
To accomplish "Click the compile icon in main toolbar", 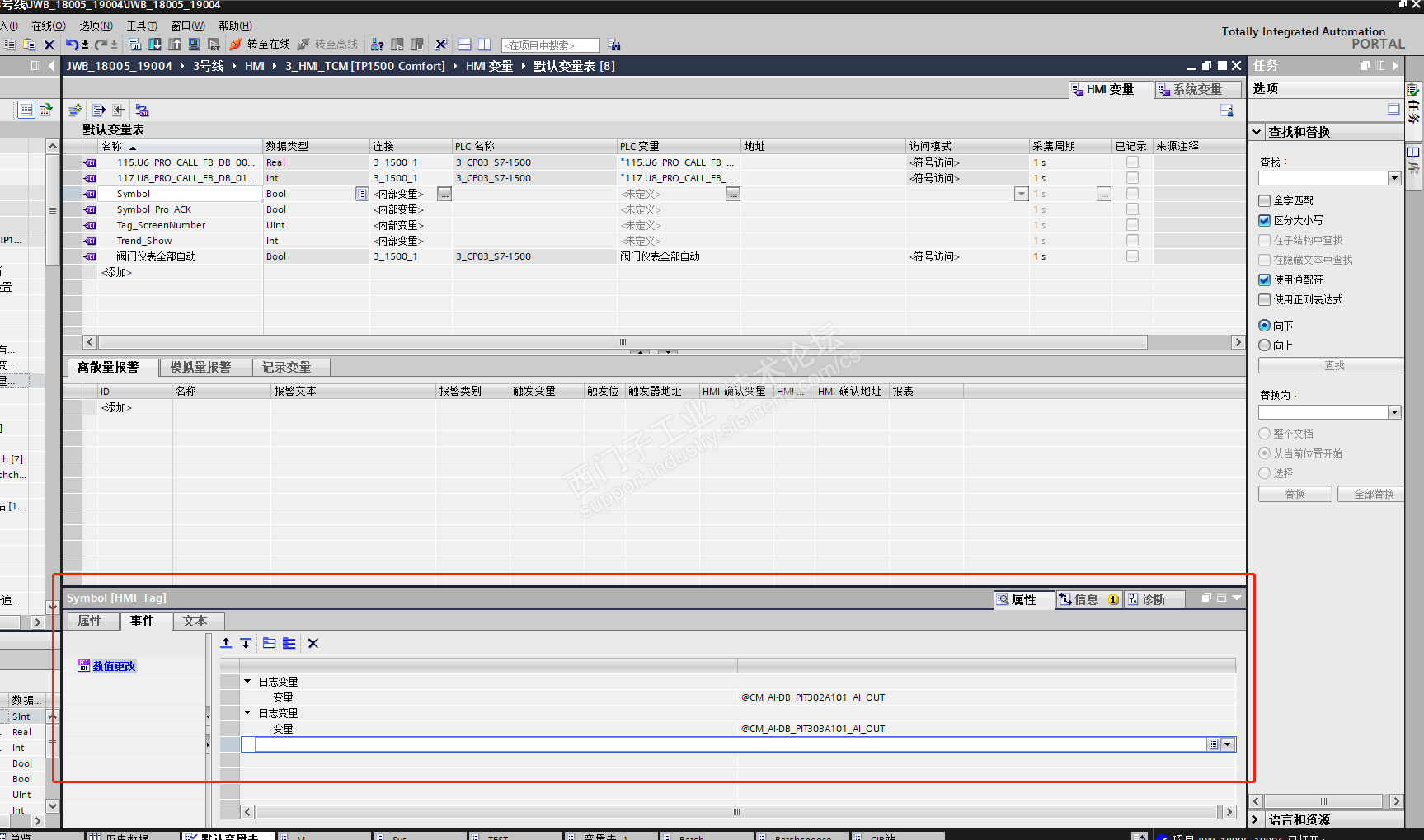I will coord(135,45).
